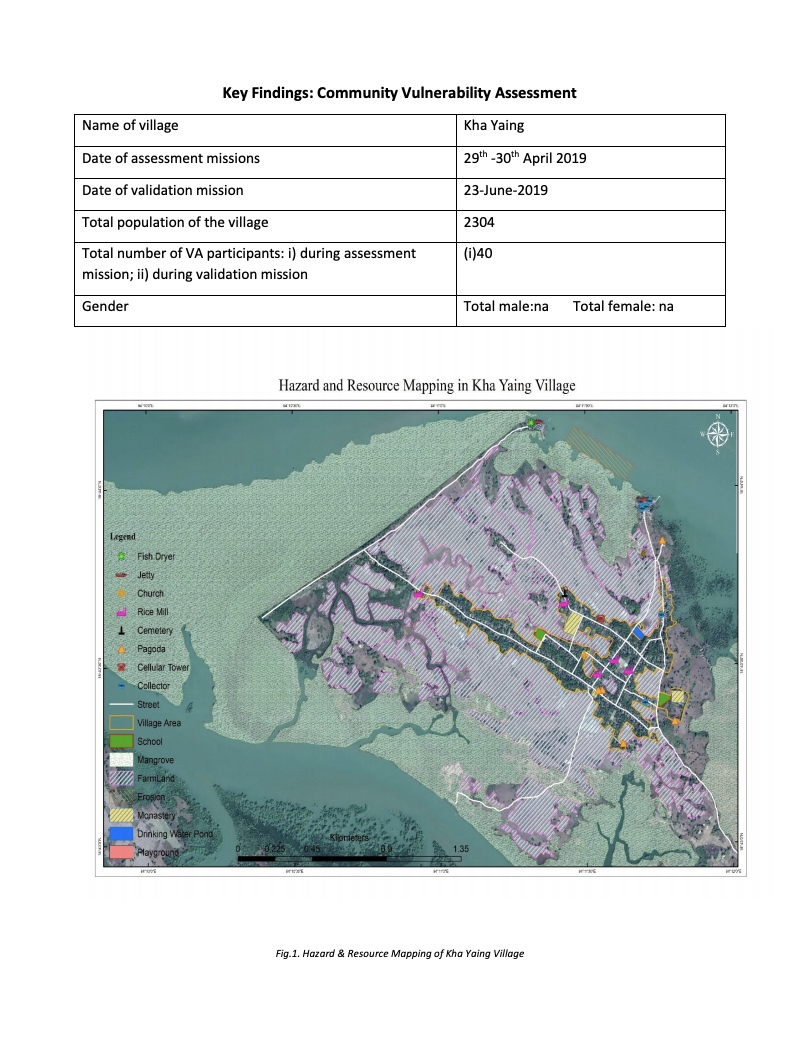Click the Pagoda legend symbol

(x=121, y=649)
